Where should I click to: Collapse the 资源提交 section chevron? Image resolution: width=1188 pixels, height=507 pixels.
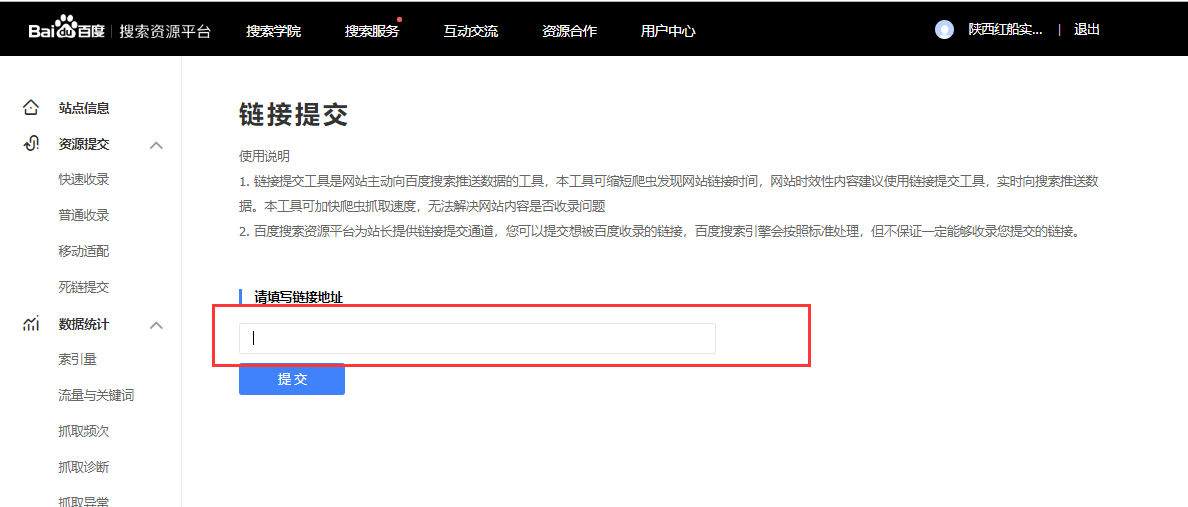tap(156, 145)
